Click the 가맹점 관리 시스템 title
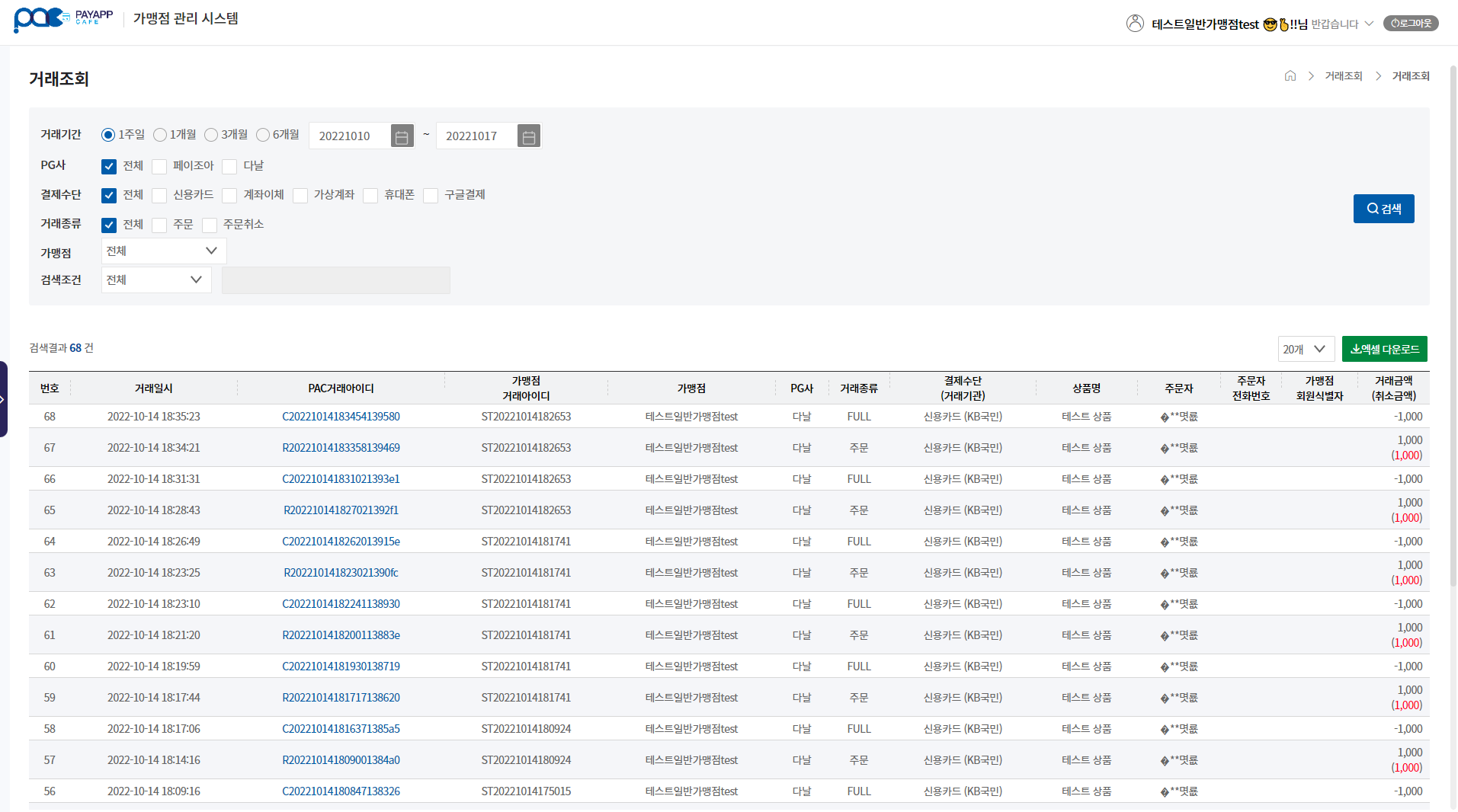Viewport: 1458px width, 812px height. [186, 18]
